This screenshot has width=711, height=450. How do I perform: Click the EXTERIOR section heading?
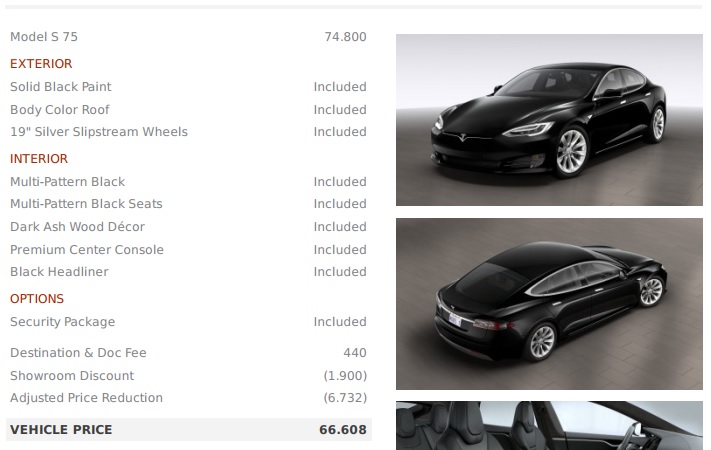click(x=41, y=64)
